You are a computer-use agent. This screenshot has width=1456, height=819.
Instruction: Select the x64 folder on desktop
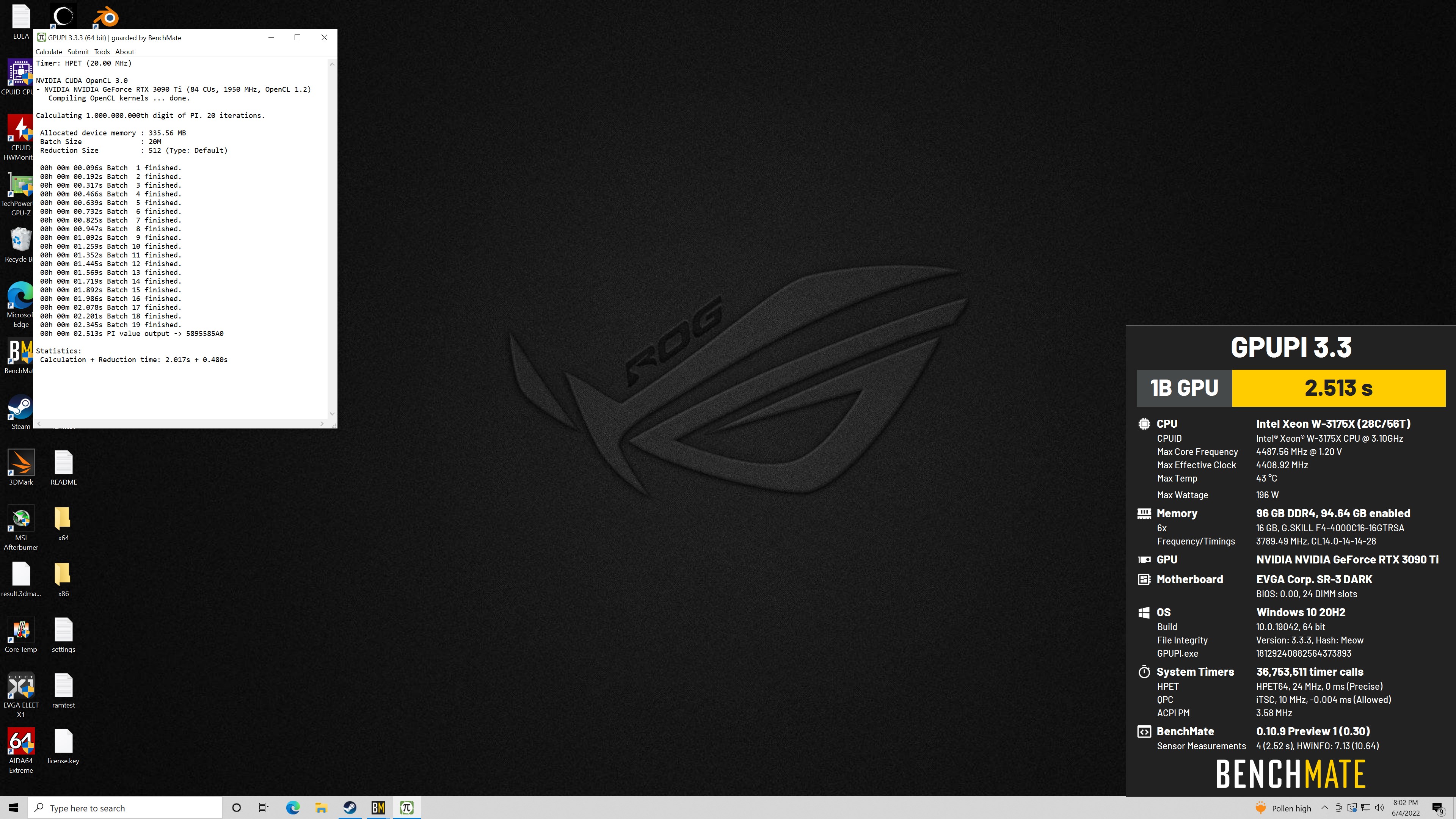tap(63, 523)
